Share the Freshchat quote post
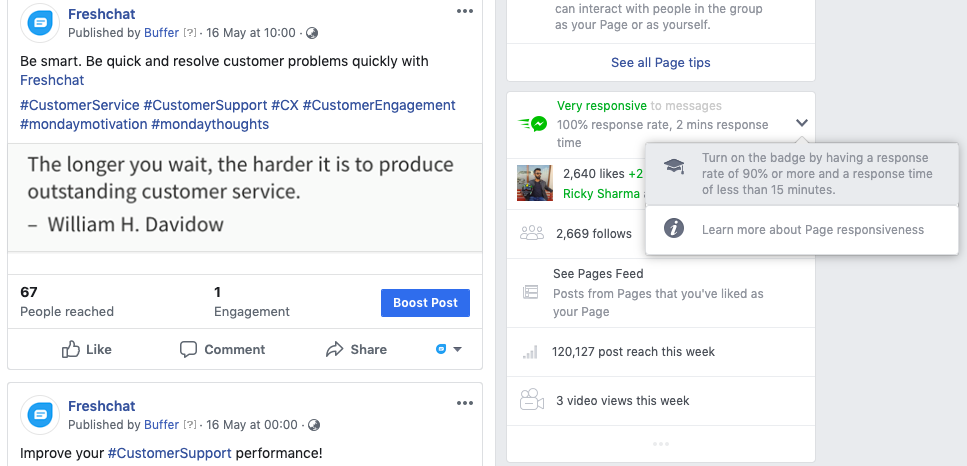 [x=356, y=350]
